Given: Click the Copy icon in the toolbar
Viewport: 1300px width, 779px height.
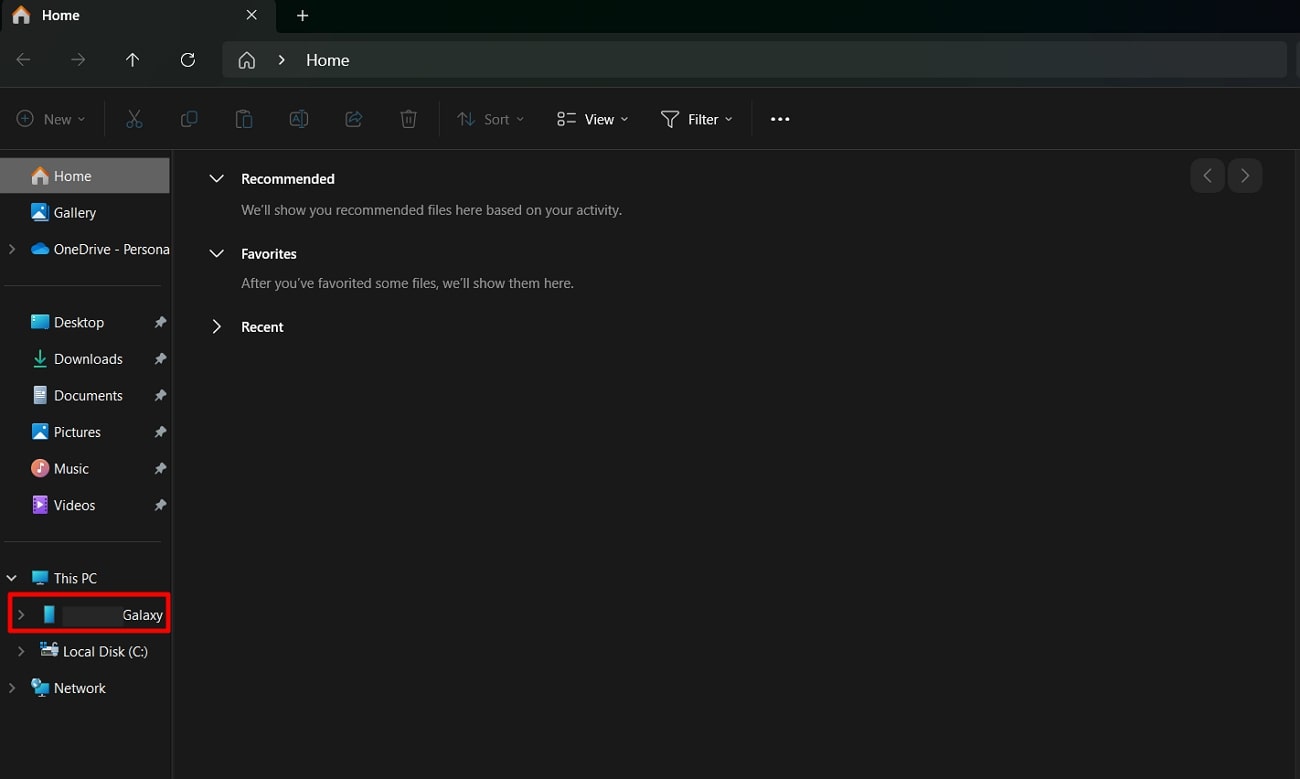Looking at the screenshot, I should (x=189, y=118).
